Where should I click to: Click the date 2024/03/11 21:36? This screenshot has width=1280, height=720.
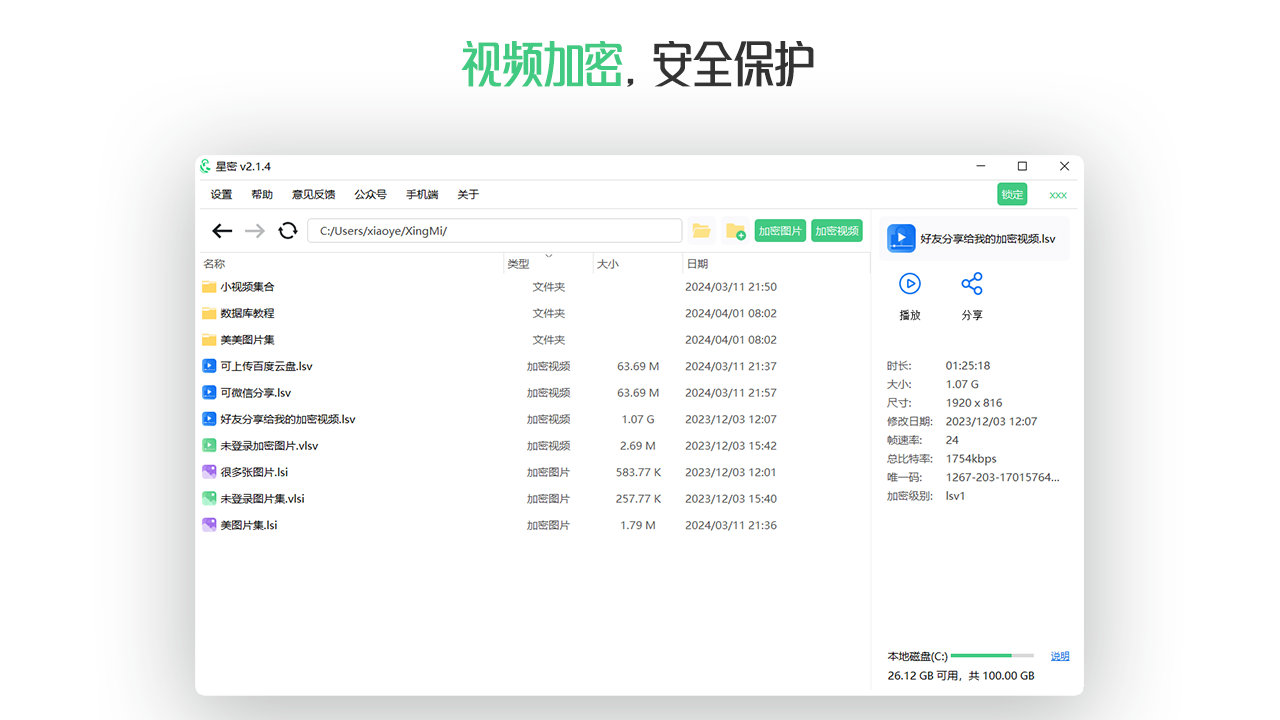[x=731, y=525]
